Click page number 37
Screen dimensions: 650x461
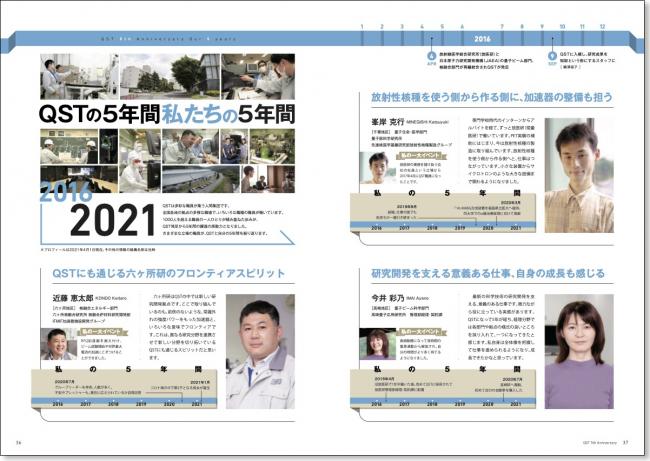(x=625, y=443)
